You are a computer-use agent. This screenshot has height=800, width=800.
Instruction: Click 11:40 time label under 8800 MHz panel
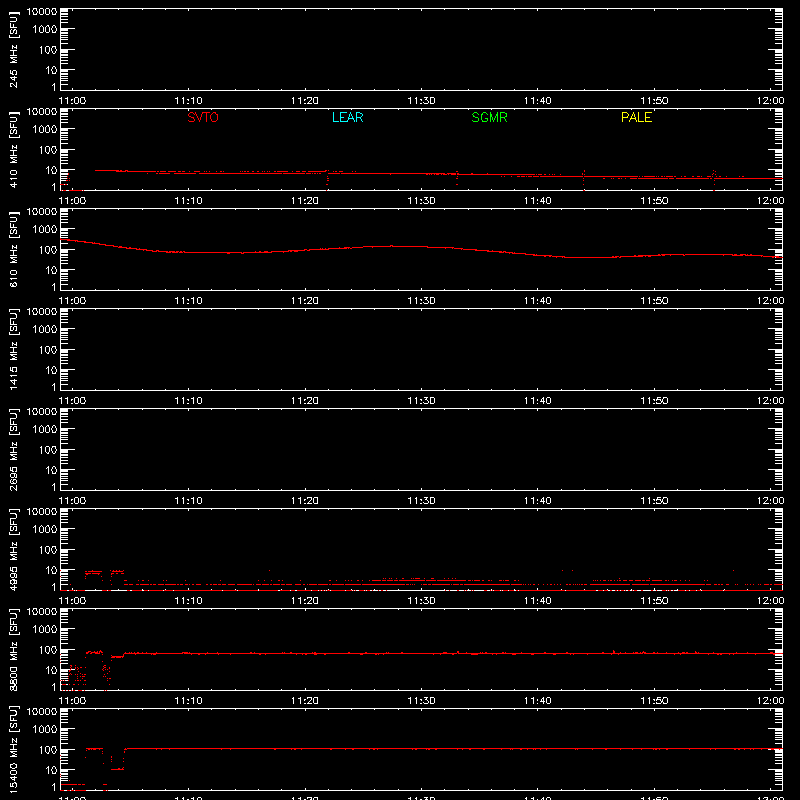[x=538, y=701]
